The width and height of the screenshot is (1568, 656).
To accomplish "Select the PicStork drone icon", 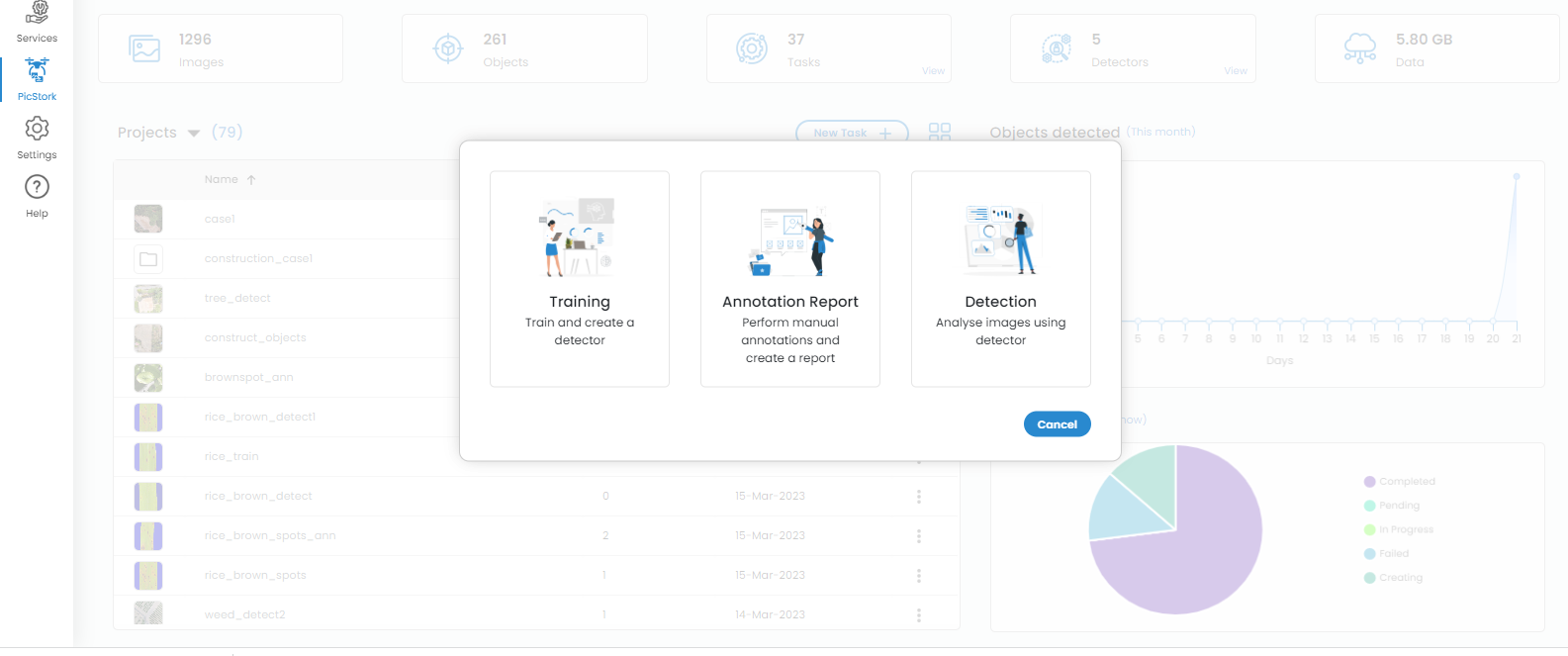I will (x=37, y=70).
